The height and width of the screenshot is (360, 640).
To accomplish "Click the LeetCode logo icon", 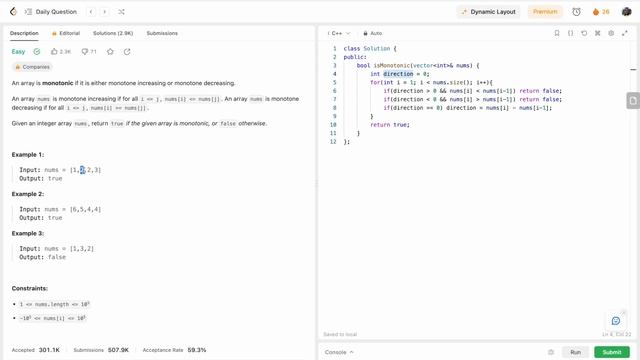I will coord(13,11).
